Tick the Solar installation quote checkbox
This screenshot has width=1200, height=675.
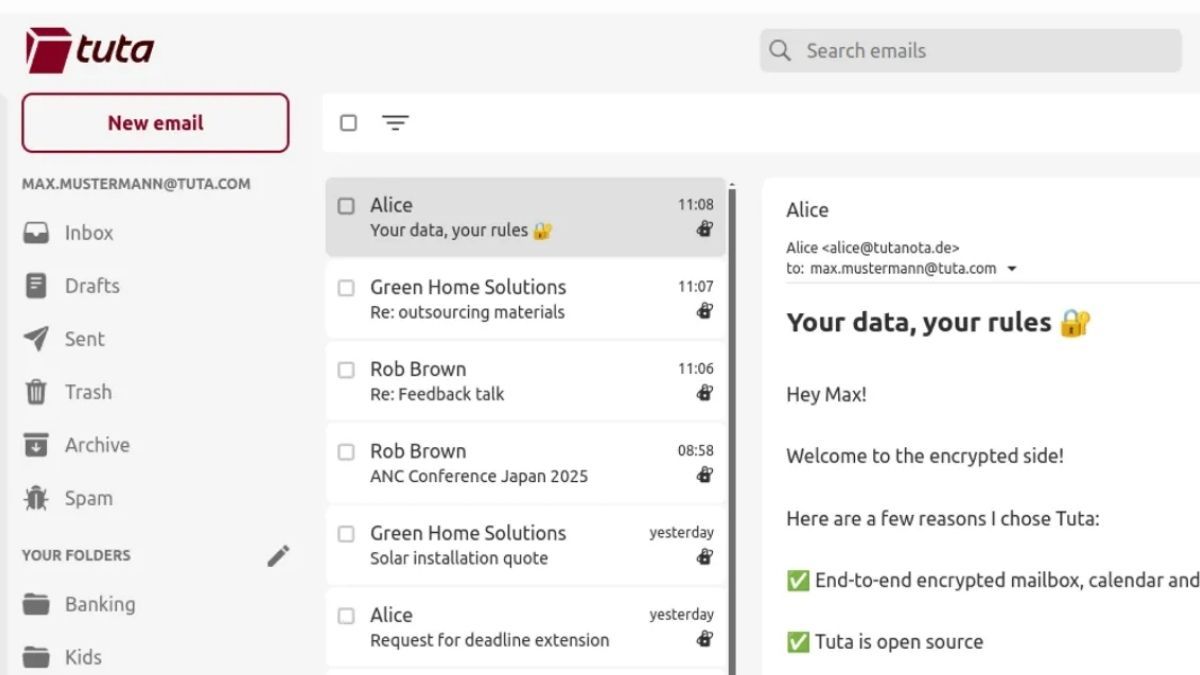coord(346,534)
